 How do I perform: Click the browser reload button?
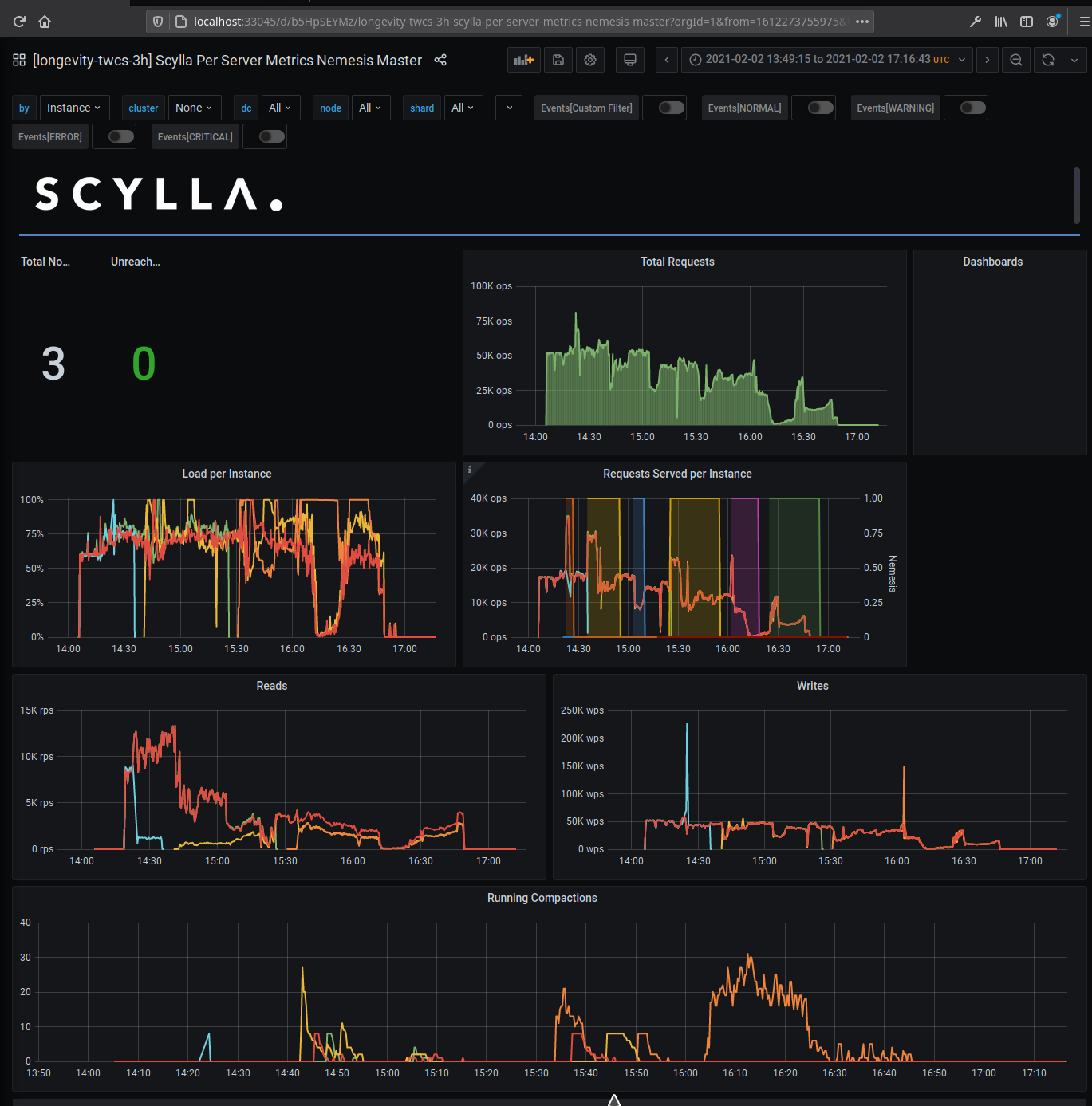tap(18, 22)
